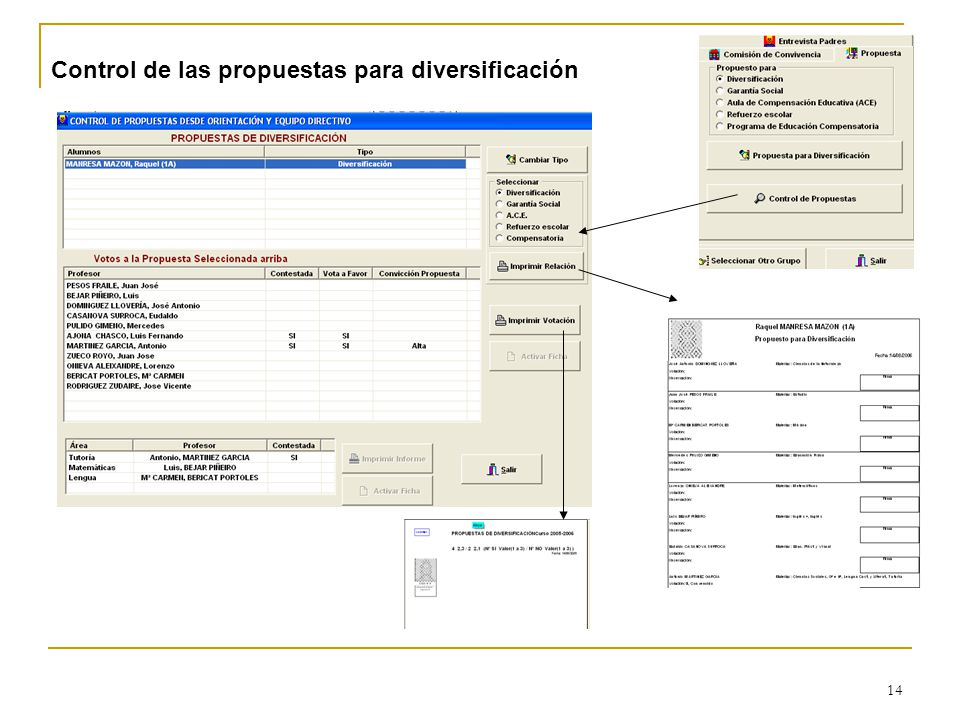Click the Alumnos column header
This screenshot has width=960, height=720.
click(165, 151)
